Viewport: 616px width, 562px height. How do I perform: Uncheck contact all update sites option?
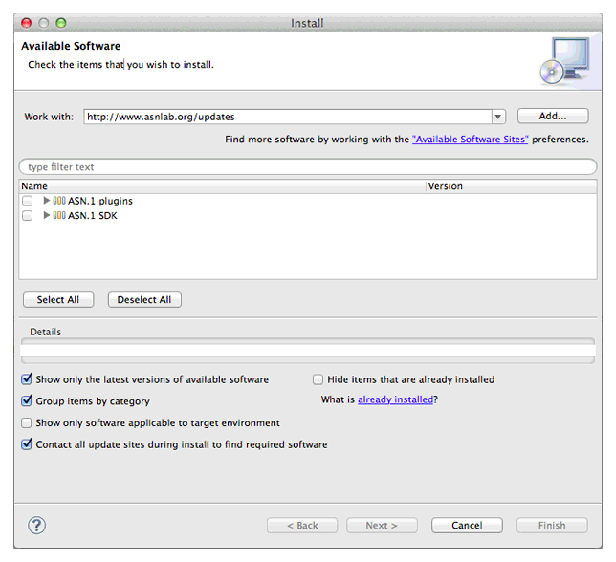(x=27, y=445)
